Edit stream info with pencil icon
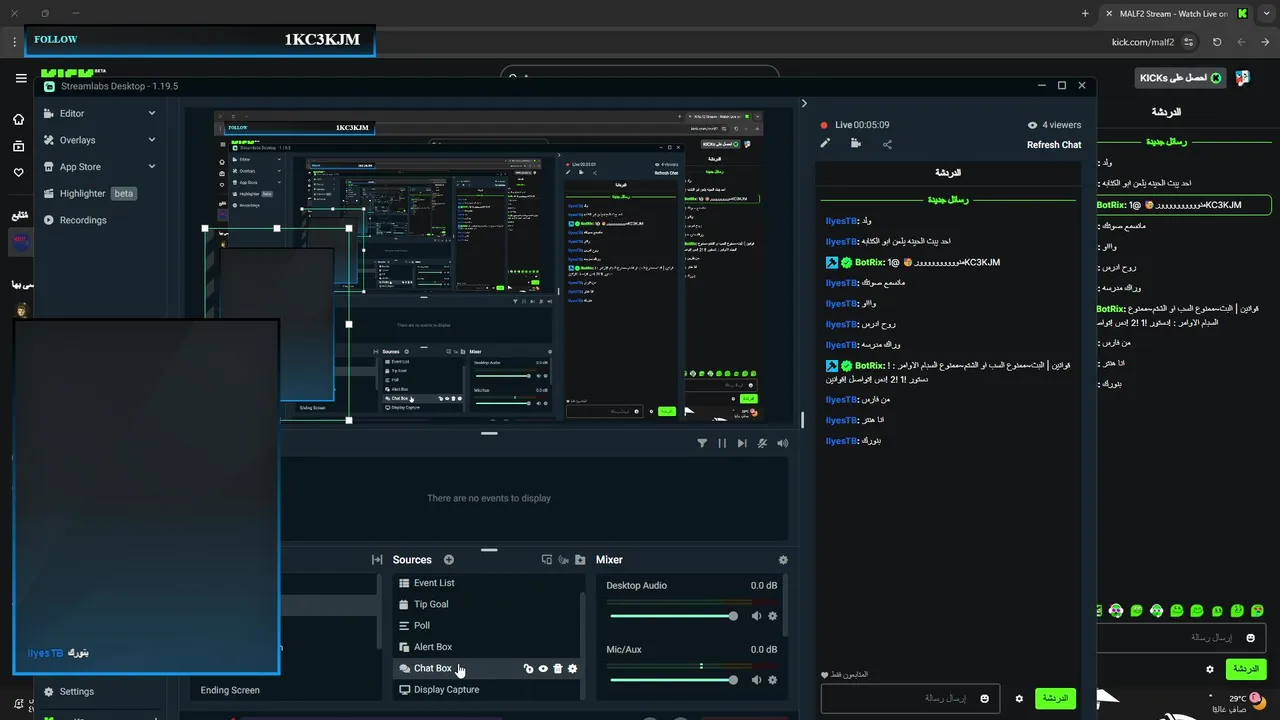 click(x=825, y=144)
